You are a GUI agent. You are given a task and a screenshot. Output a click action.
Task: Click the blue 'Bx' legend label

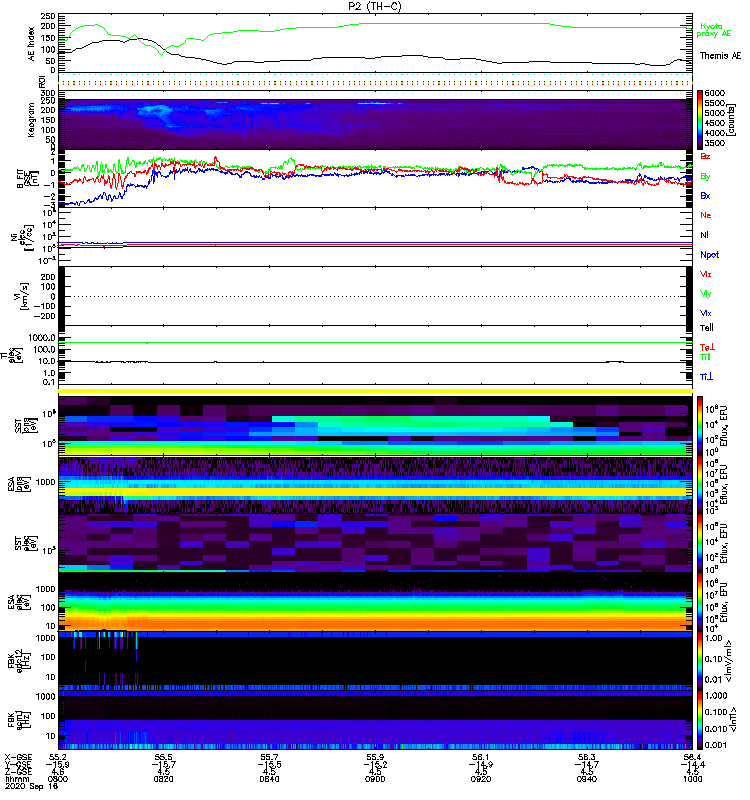tap(705, 195)
